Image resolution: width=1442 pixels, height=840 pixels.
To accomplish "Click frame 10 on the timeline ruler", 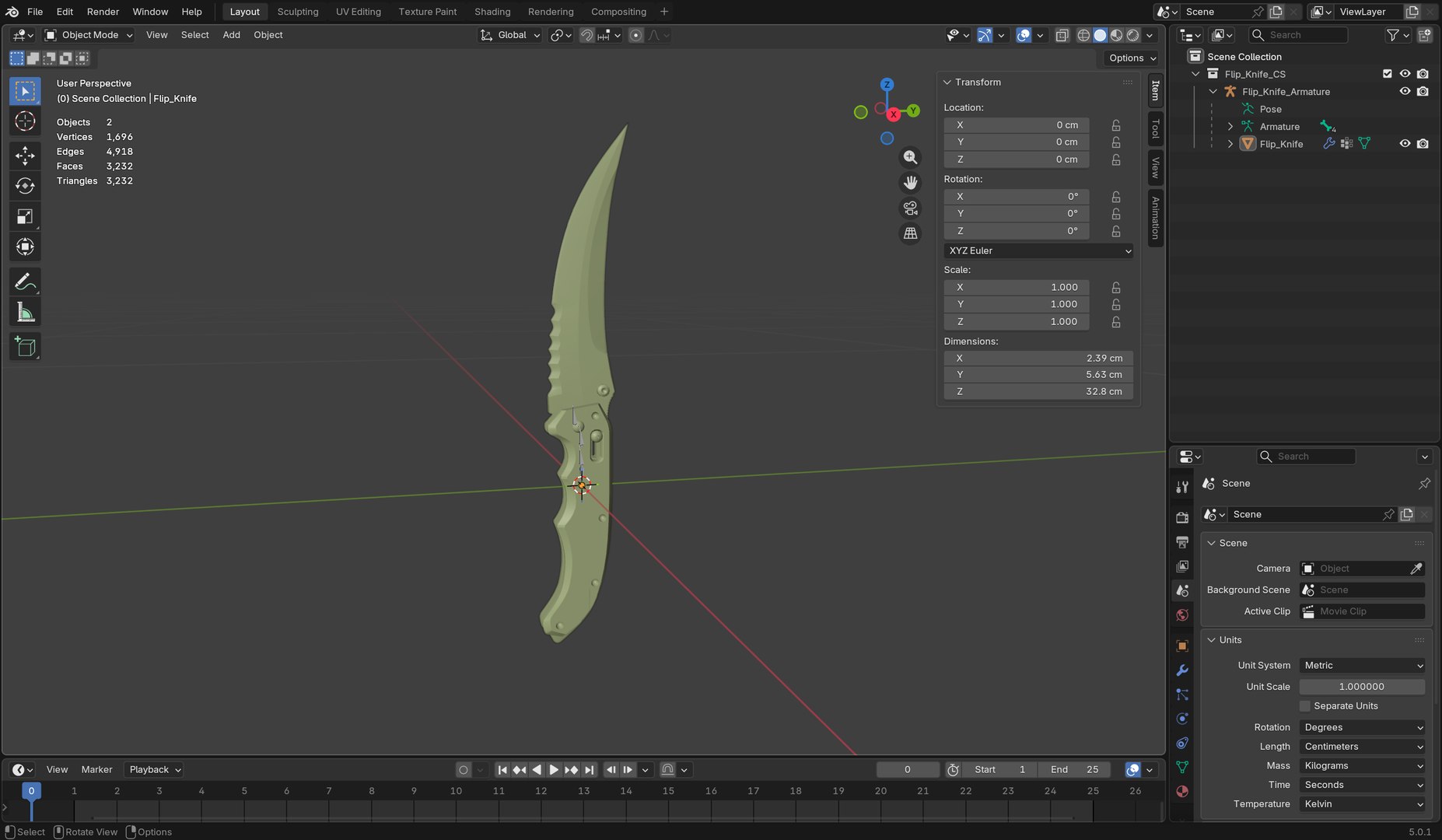I will coord(456,791).
